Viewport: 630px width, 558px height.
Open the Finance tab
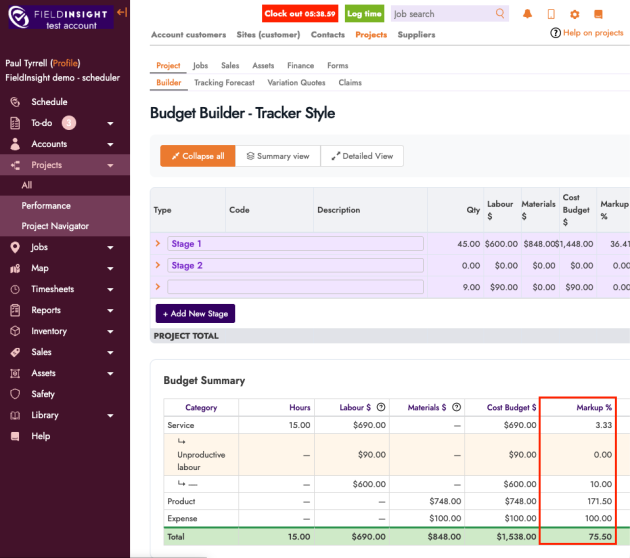pyautogui.click(x=300, y=66)
